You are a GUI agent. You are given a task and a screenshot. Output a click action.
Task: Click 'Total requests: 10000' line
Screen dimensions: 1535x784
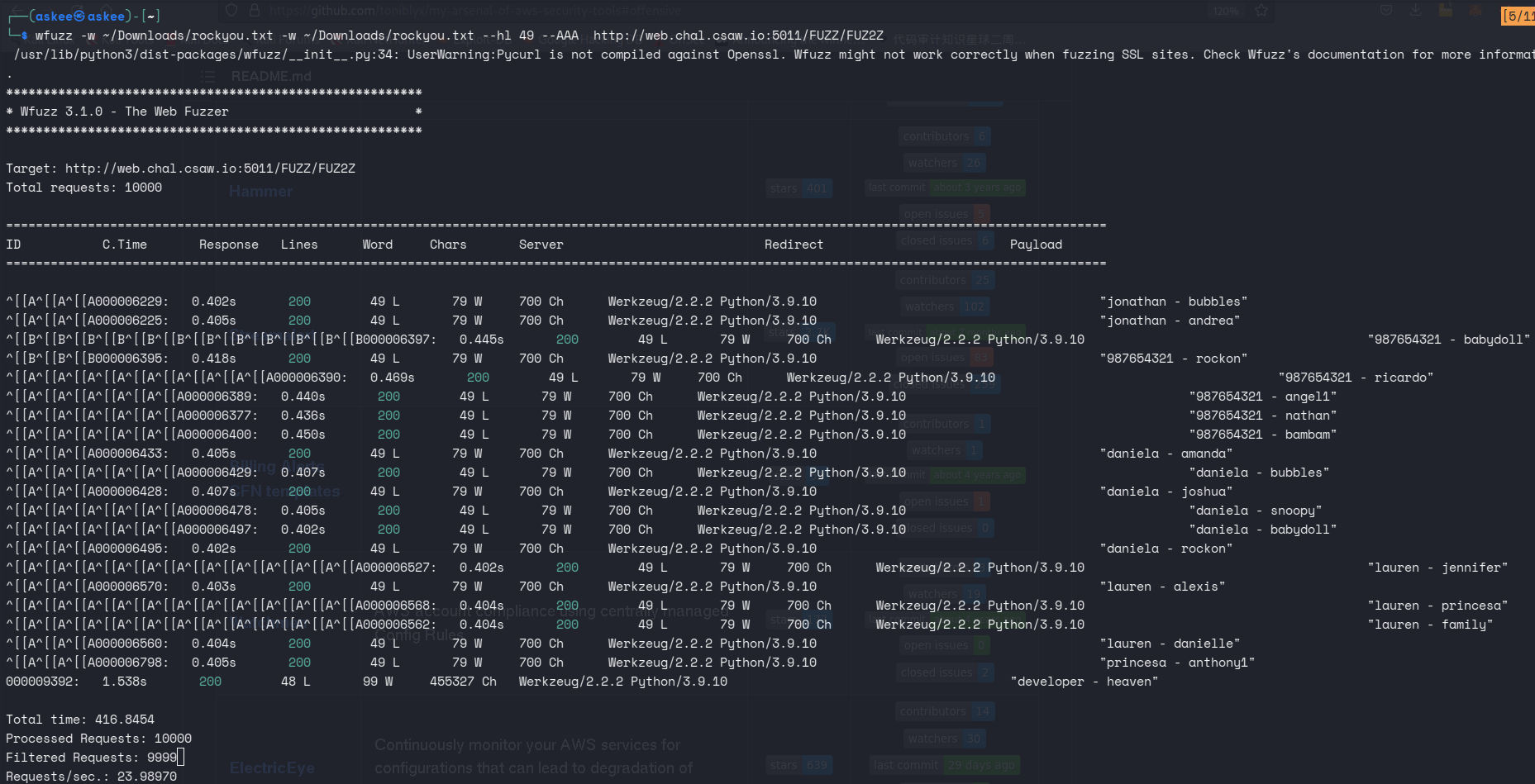point(83,188)
